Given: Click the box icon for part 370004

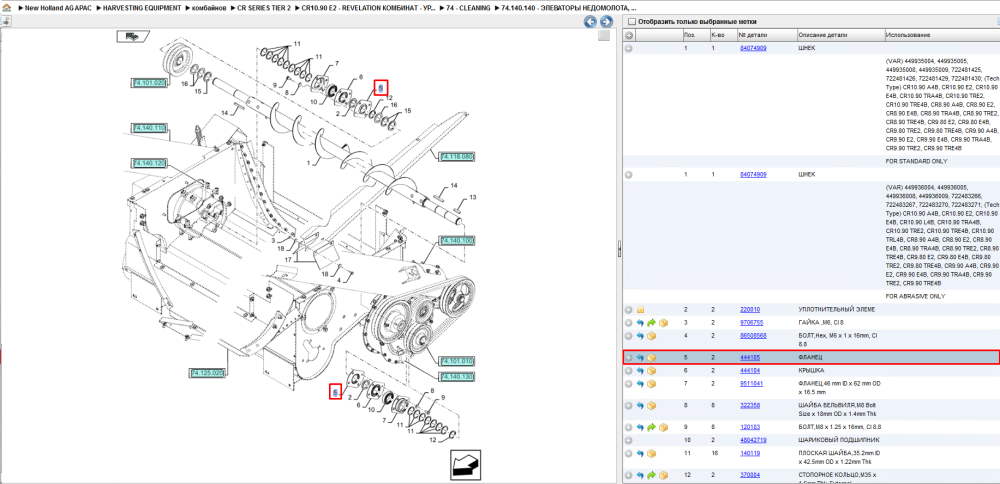Looking at the screenshot, I should [x=663, y=476].
